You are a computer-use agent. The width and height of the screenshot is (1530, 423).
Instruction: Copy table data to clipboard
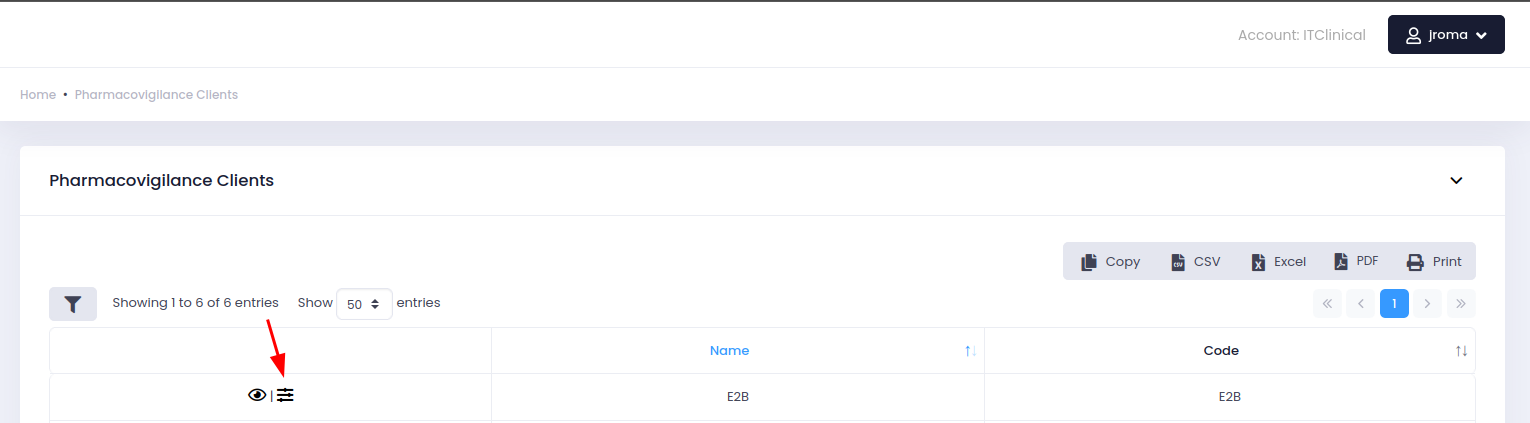1111,262
